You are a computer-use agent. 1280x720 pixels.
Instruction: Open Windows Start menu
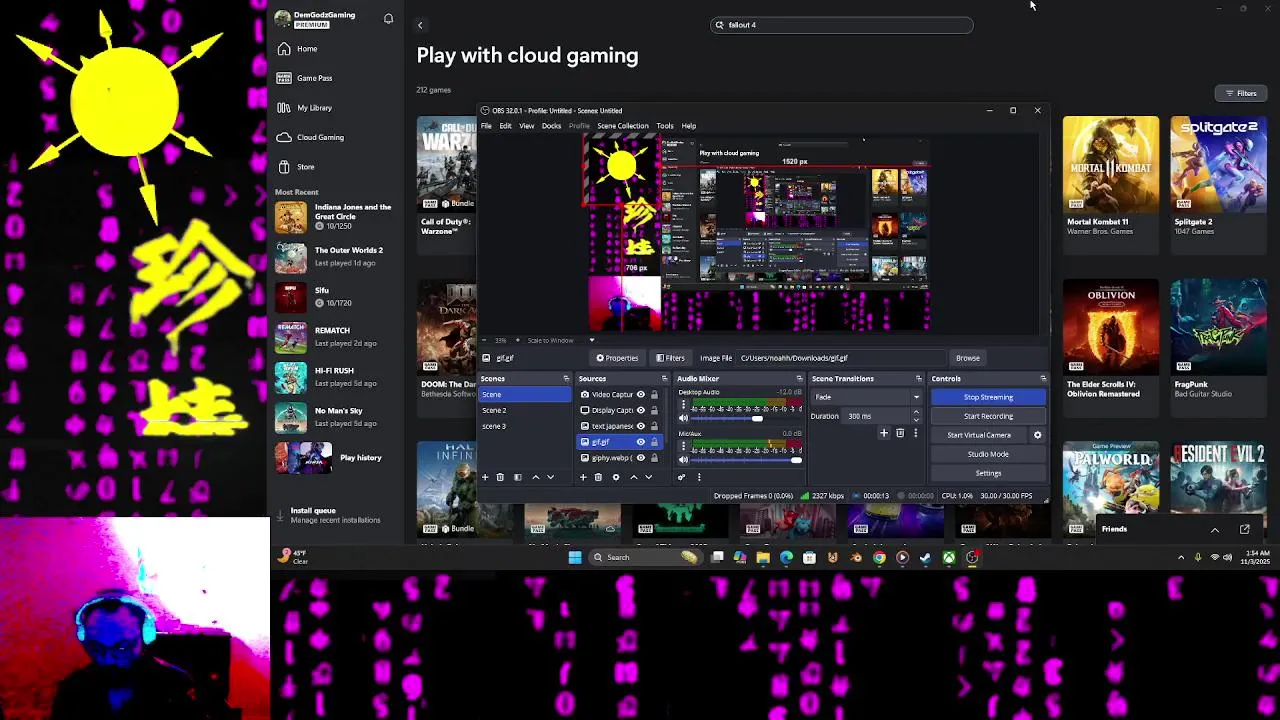pyautogui.click(x=575, y=557)
